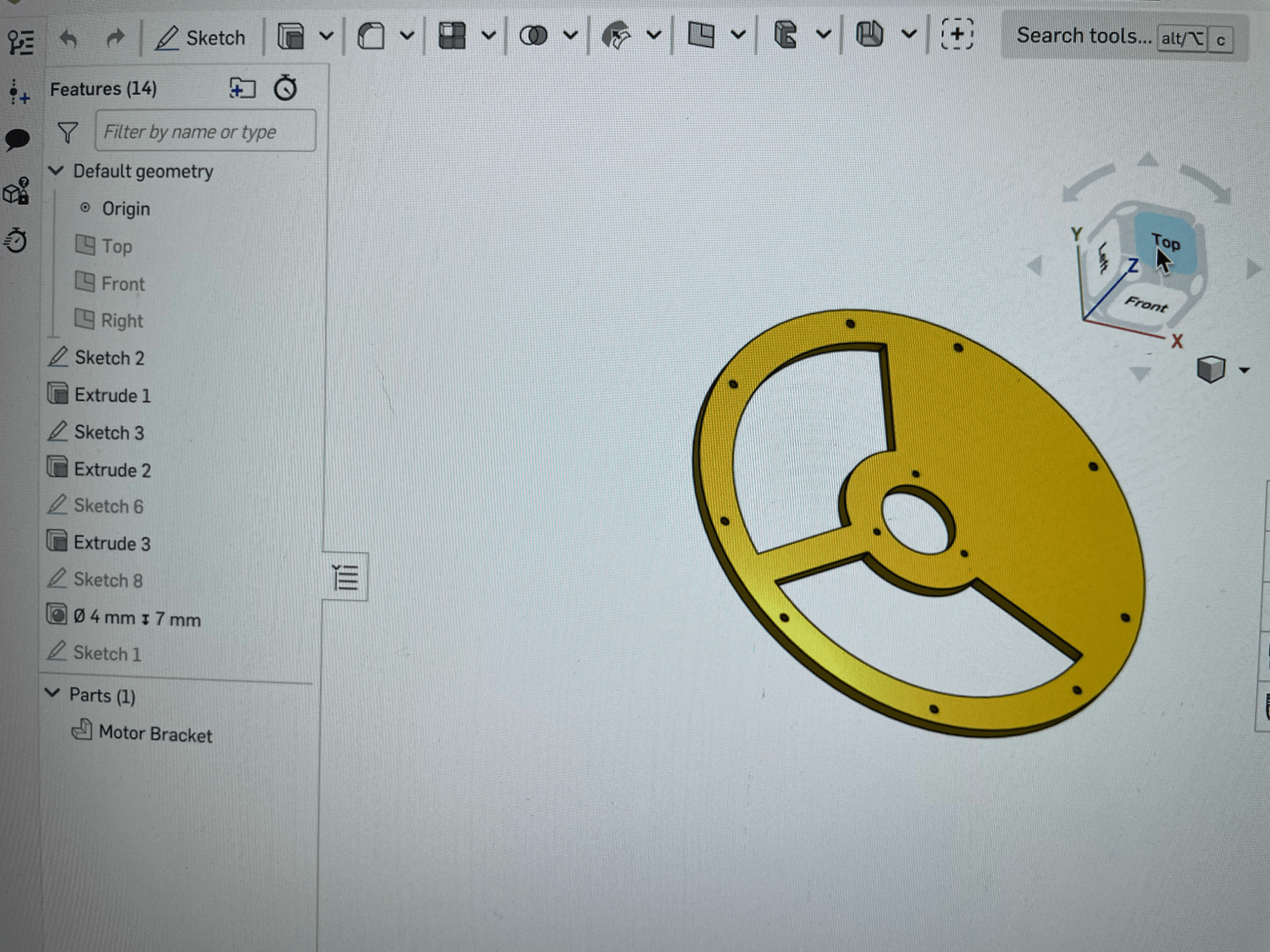Select the Fillet tool icon
1270x952 pixels.
click(371, 36)
